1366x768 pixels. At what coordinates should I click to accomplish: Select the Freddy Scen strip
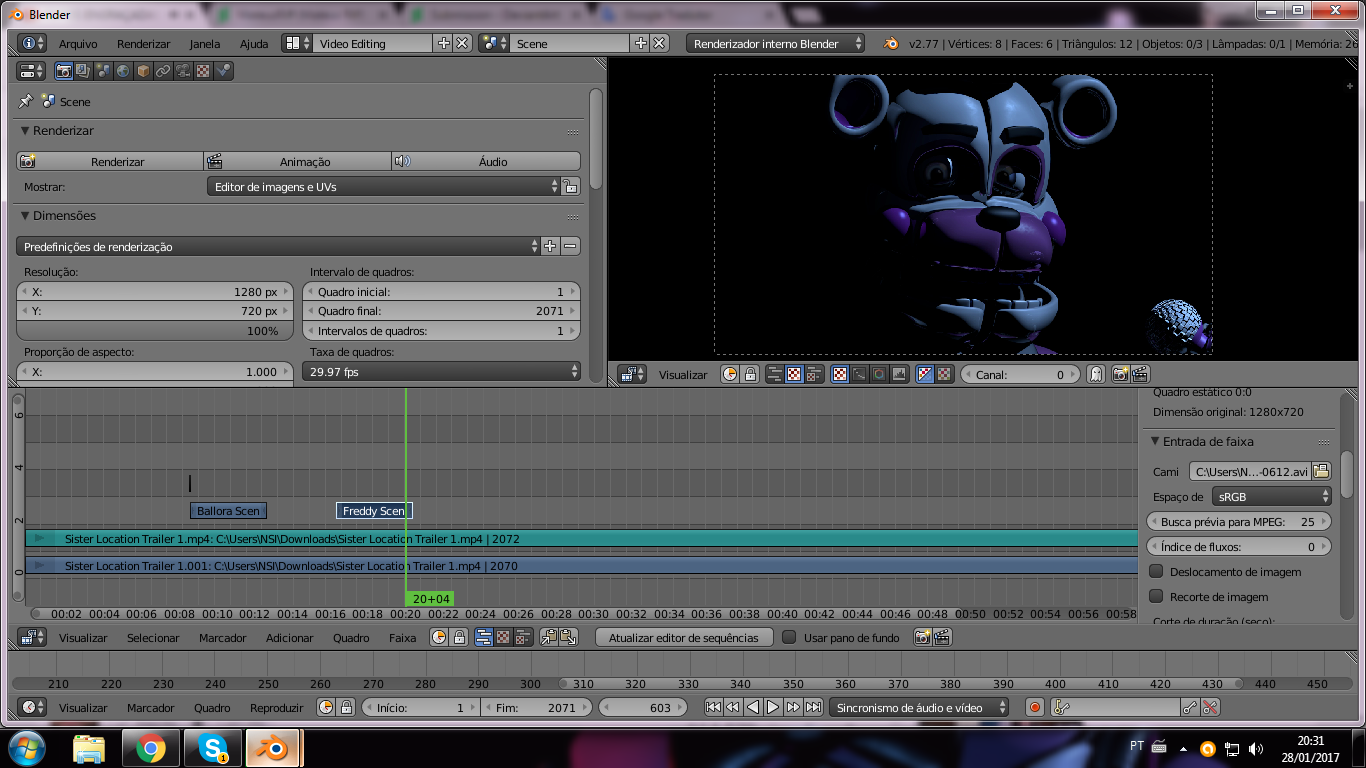coord(374,510)
